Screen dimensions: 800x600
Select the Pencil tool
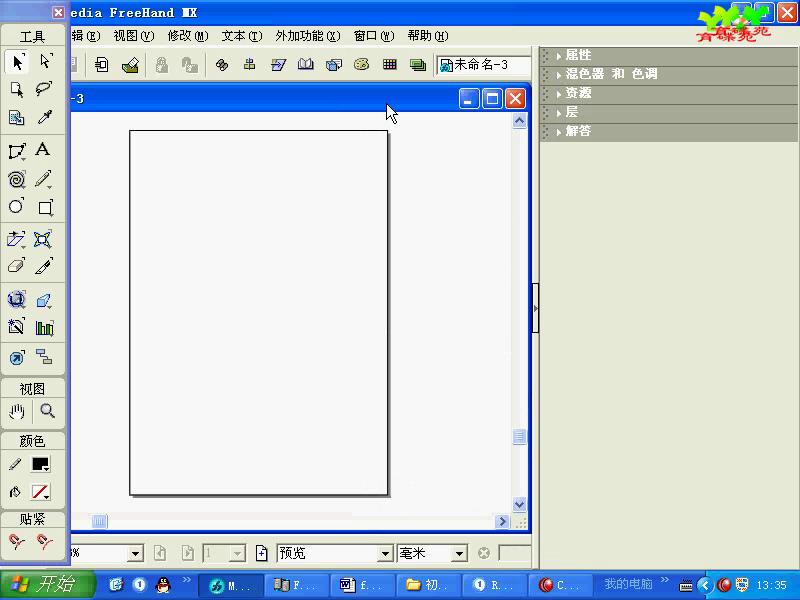(44, 179)
